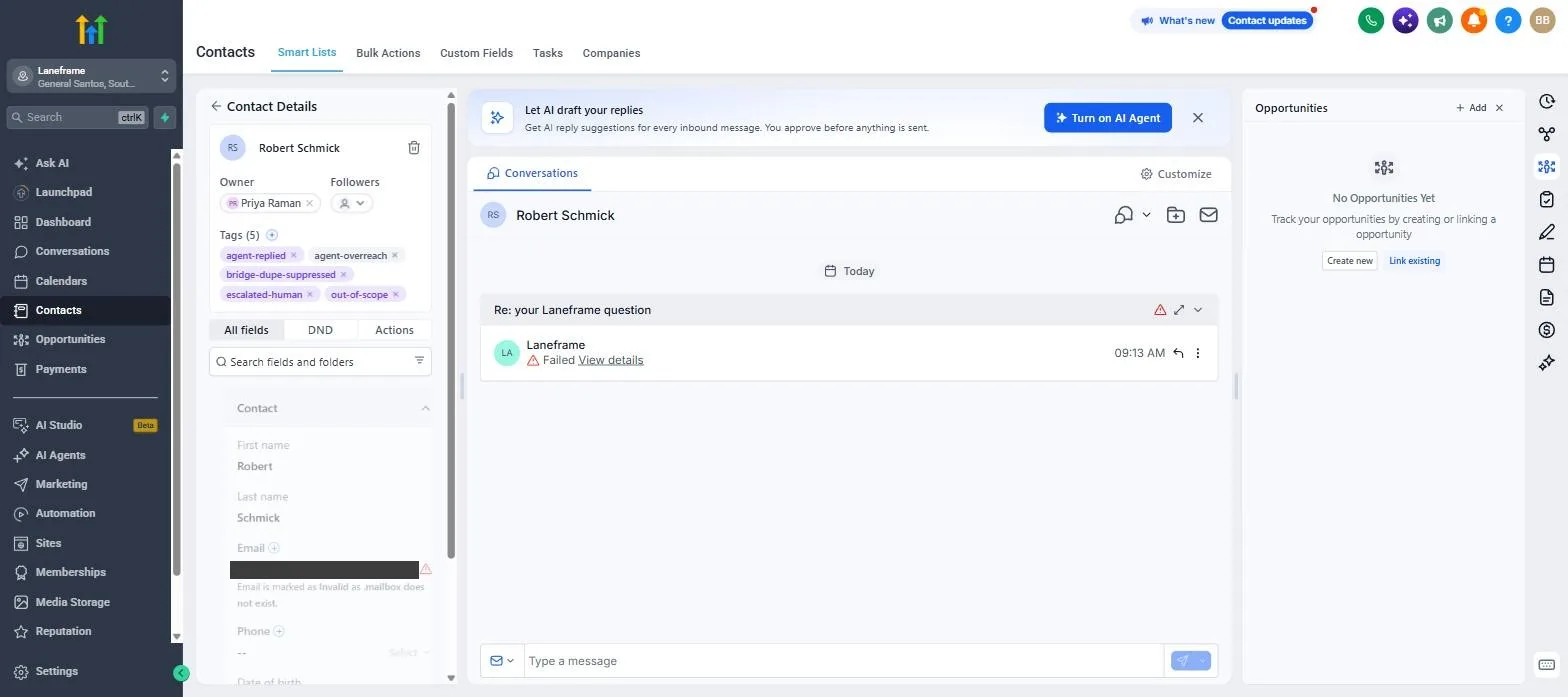Click Create new opportunity
Image resolution: width=1568 pixels, height=697 pixels.
click(x=1350, y=261)
